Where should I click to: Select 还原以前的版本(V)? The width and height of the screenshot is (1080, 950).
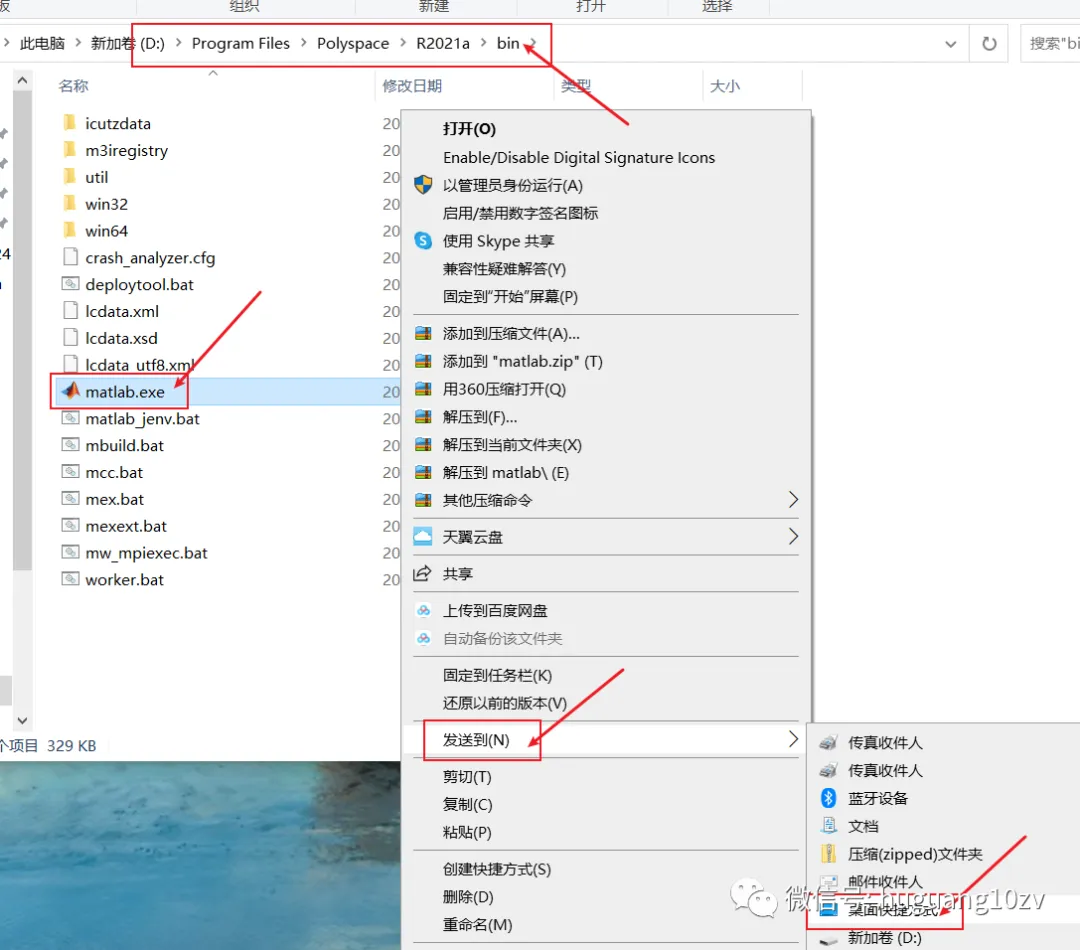click(x=505, y=703)
